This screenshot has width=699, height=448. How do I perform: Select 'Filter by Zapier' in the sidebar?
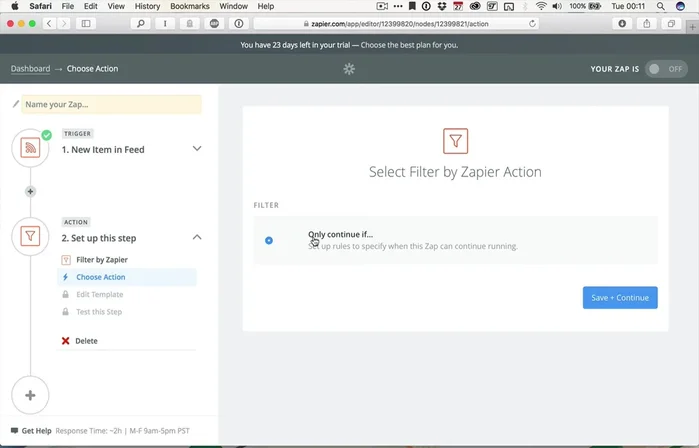click(102, 260)
